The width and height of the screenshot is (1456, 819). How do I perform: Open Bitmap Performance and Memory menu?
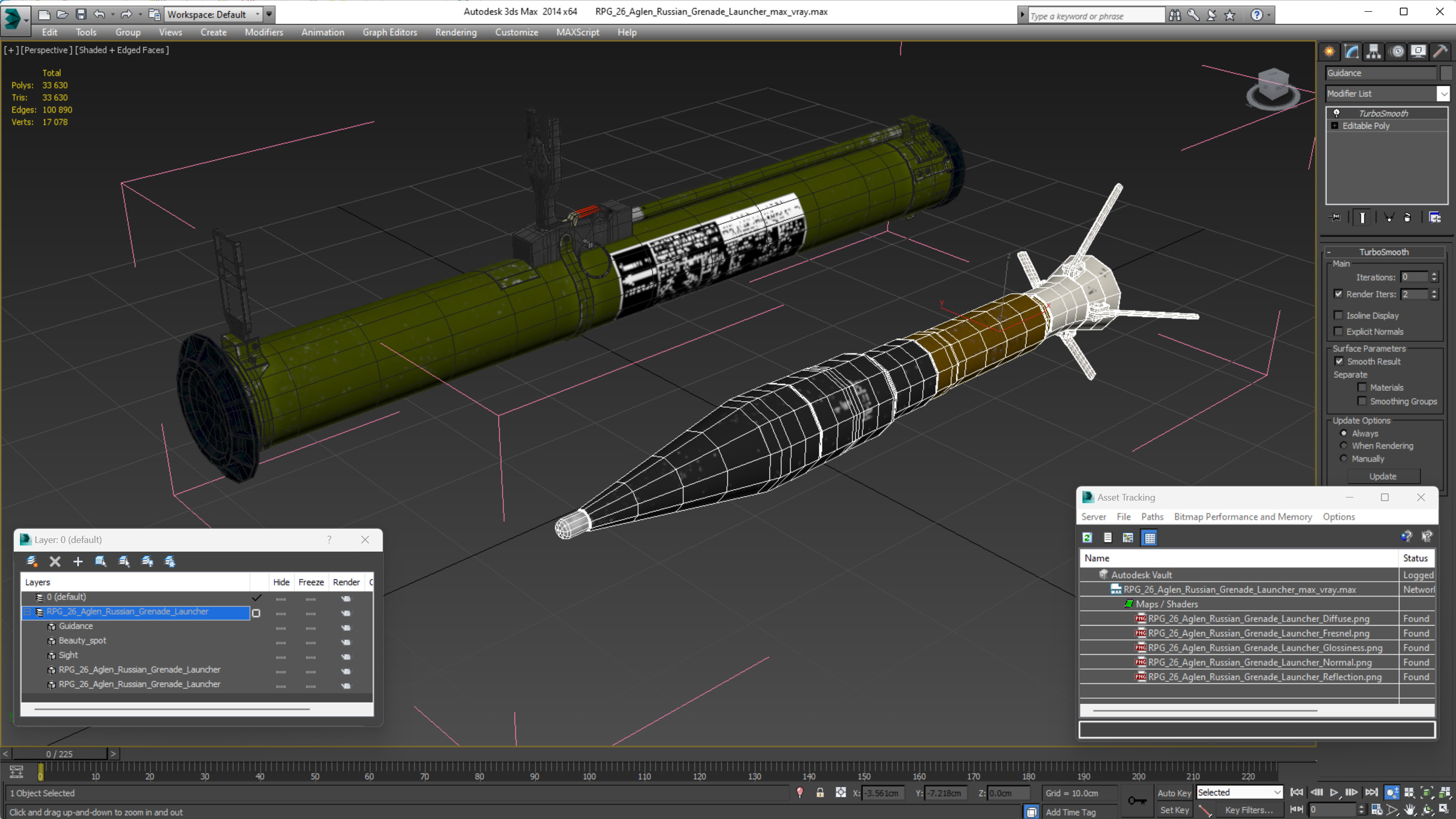1243,516
